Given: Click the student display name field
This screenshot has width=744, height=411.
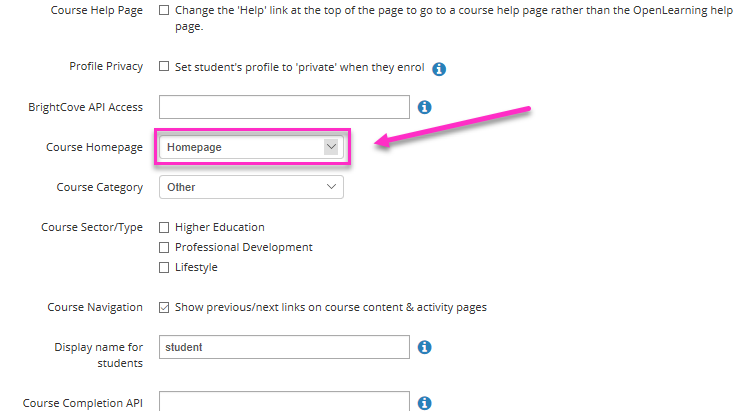Looking at the screenshot, I should 284,347.
